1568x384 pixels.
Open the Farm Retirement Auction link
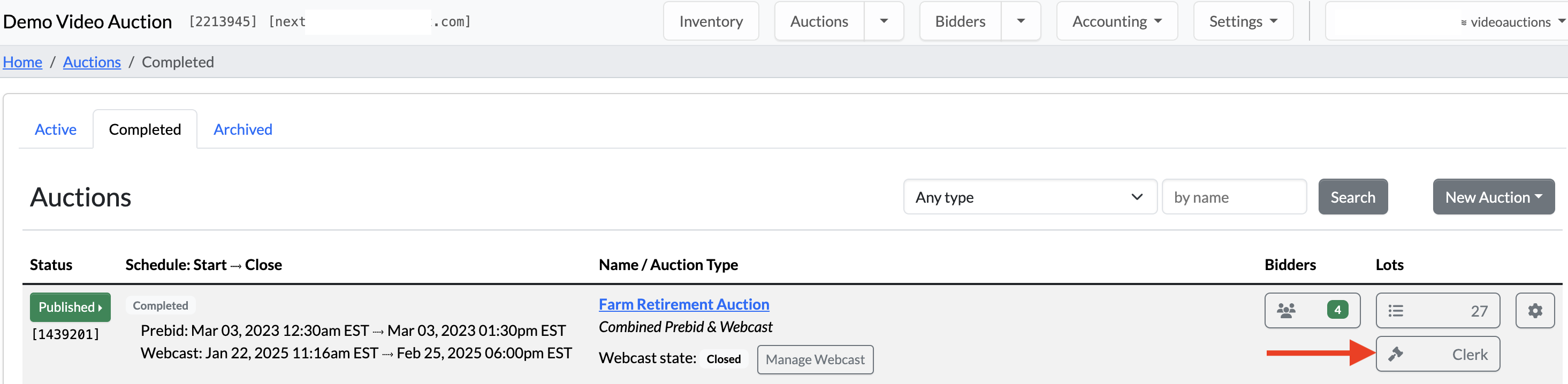click(x=683, y=304)
